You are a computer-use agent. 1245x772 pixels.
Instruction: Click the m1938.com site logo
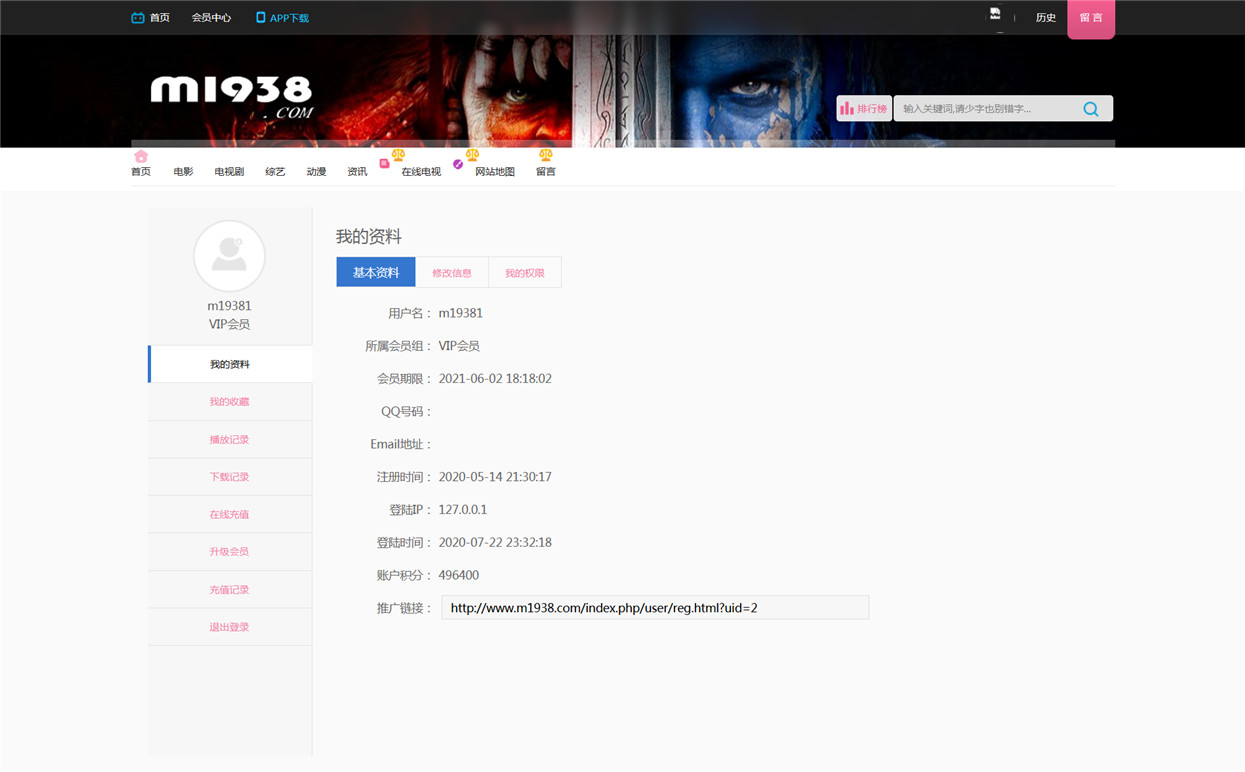pyautogui.click(x=232, y=97)
